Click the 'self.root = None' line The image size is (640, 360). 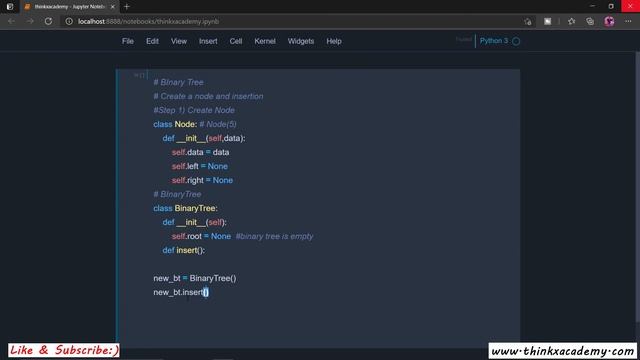(x=201, y=236)
